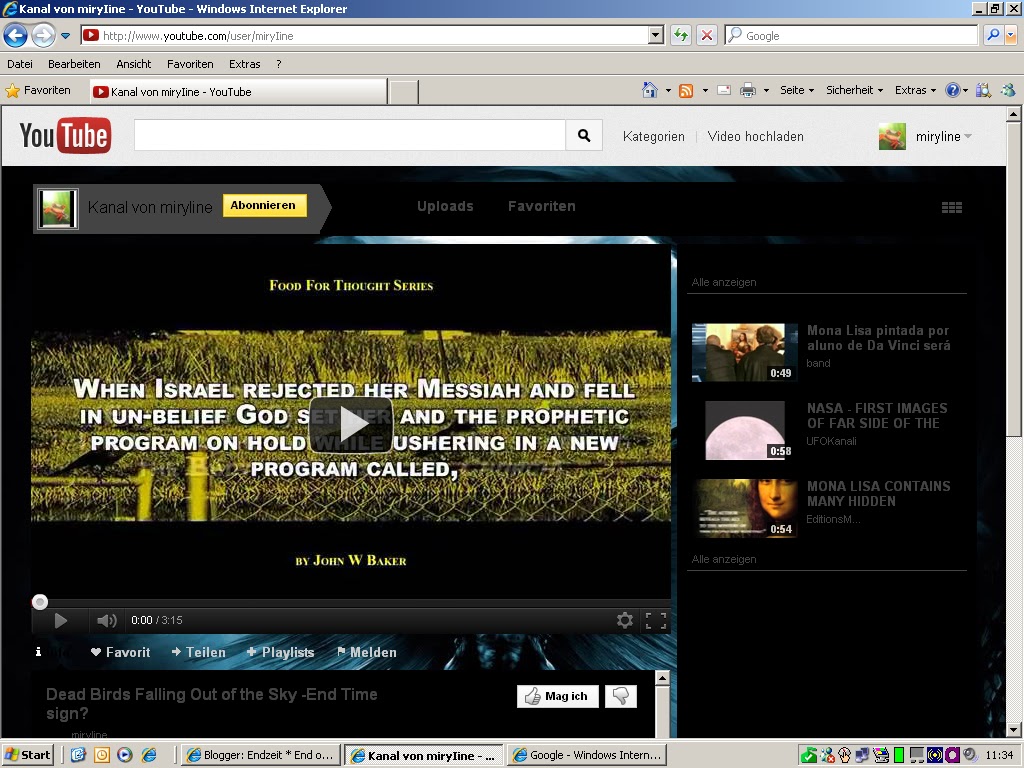This screenshot has height=768, width=1024.
Task: Open NASA First Images video thumbnail
Action: pos(744,430)
